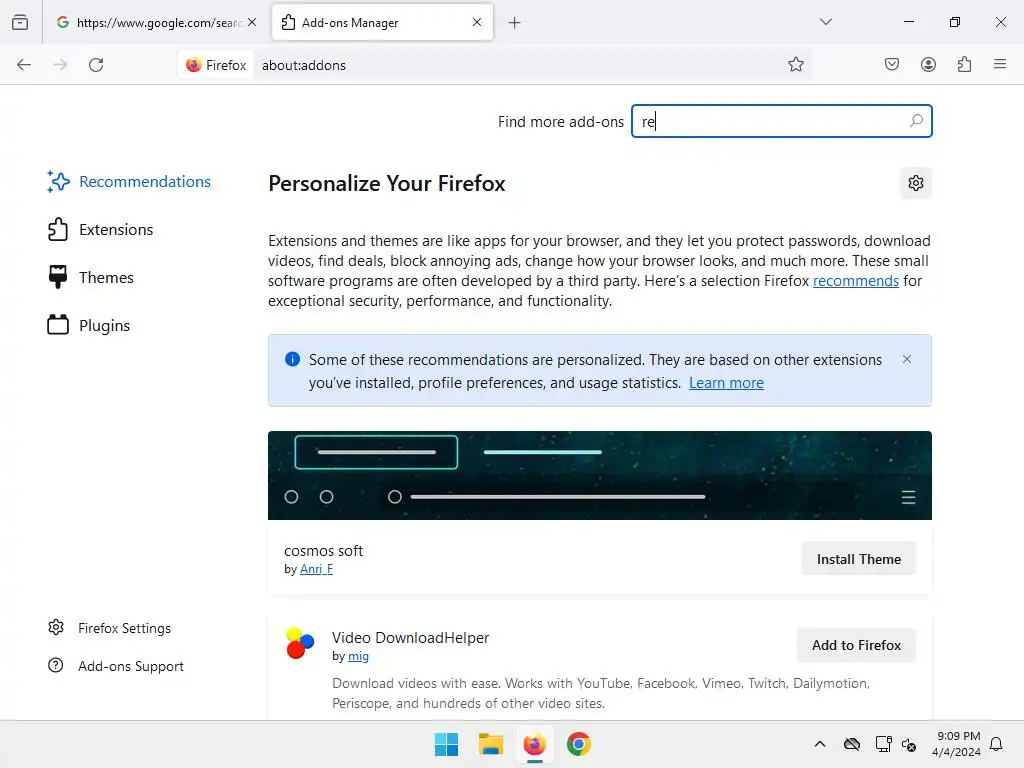The width and height of the screenshot is (1024, 768).
Task: Open Plugins category in sidebar
Action: (x=89, y=325)
